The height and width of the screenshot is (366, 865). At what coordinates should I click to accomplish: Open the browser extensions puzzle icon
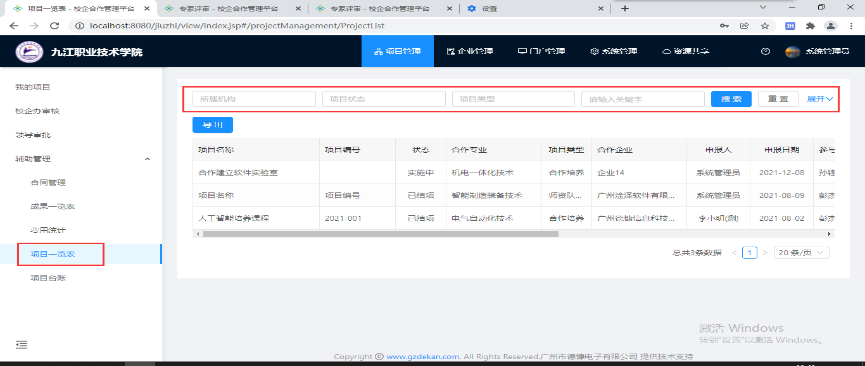tap(810, 25)
